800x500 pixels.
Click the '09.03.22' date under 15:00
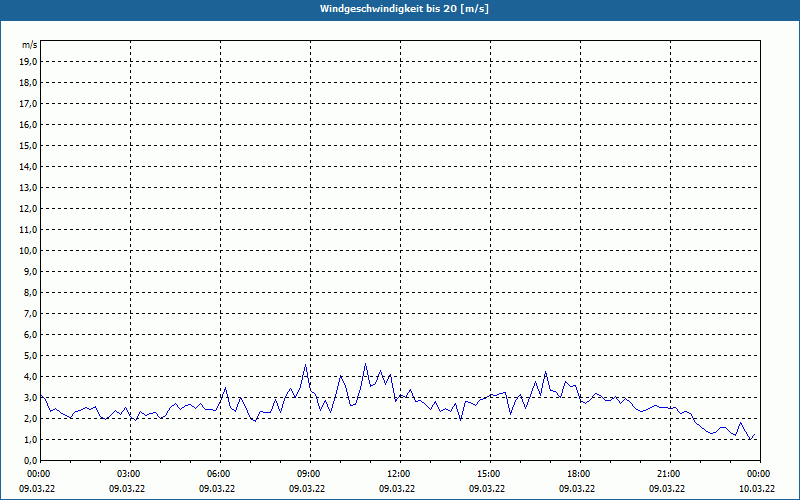pyautogui.click(x=487, y=489)
